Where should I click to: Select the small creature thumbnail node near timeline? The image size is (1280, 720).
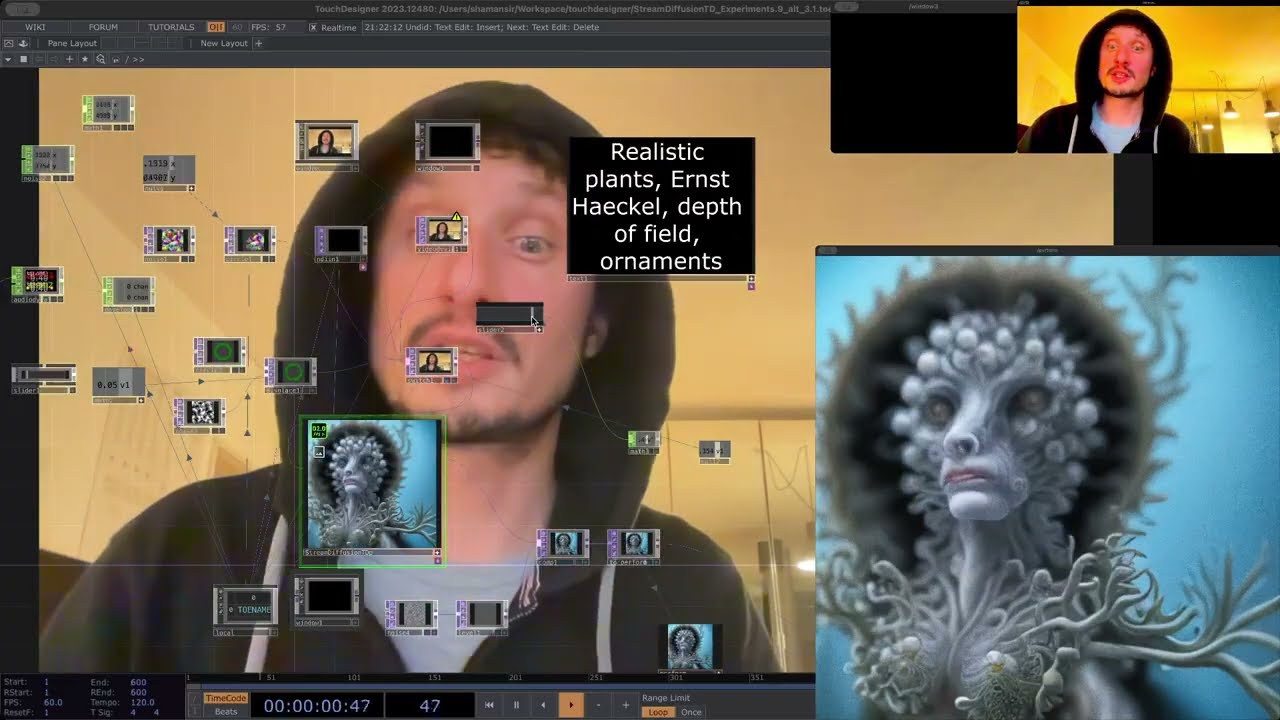(x=690, y=647)
